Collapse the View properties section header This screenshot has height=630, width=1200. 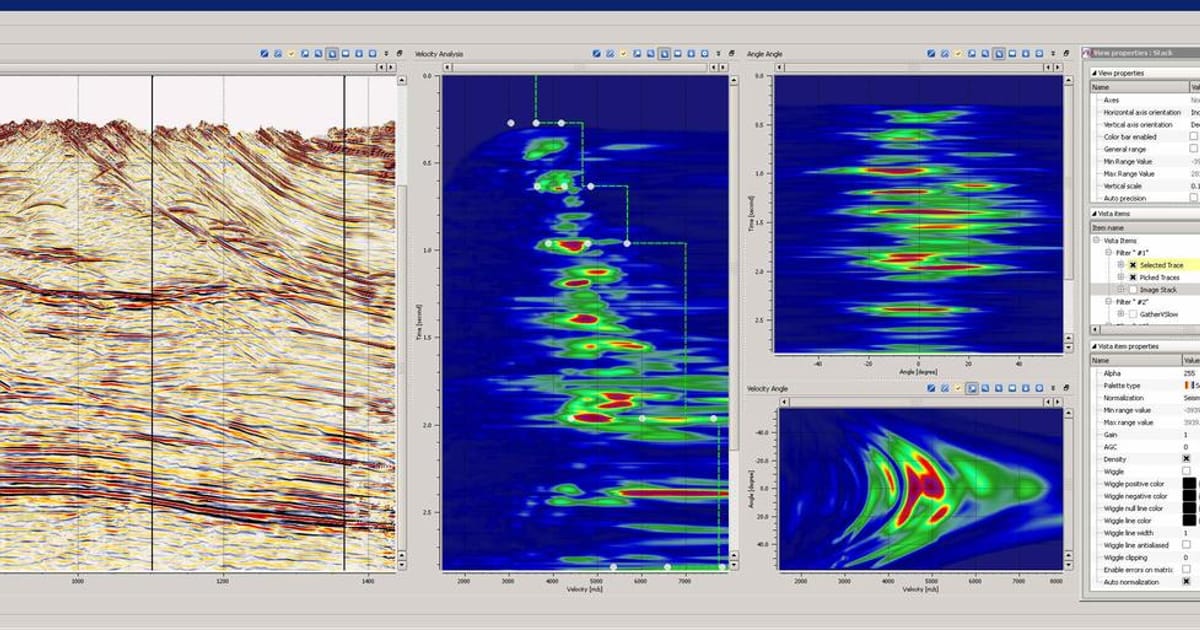(1094, 73)
